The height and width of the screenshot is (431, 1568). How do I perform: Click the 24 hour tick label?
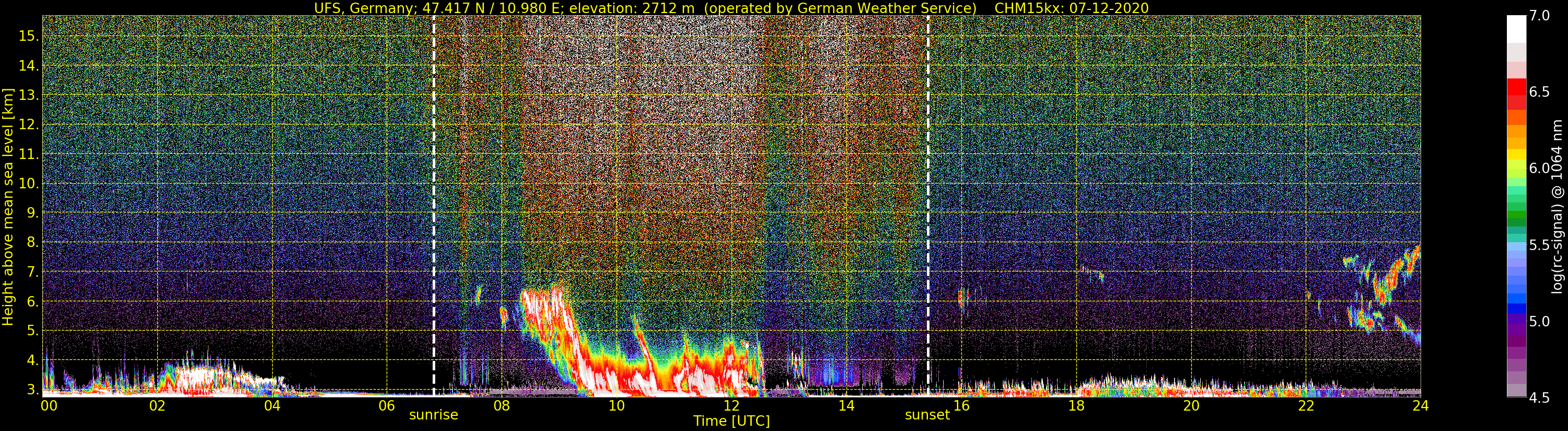pyautogui.click(x=1420, y=406)
